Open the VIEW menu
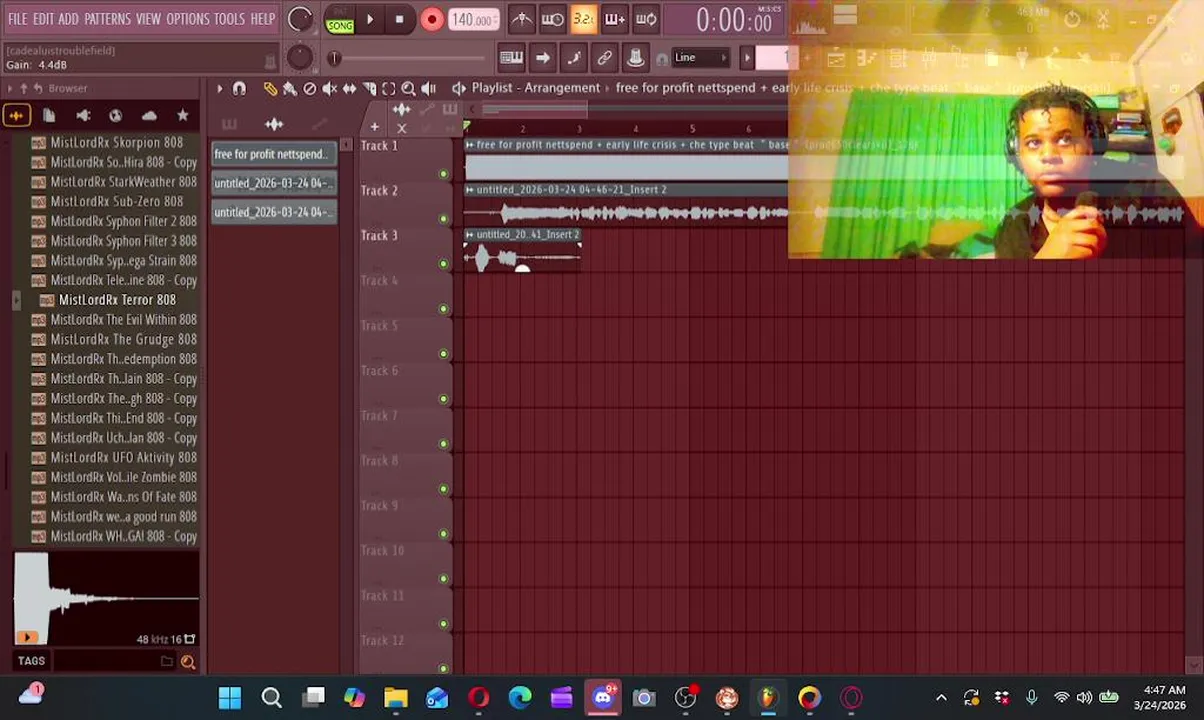 (x=148, y=19)
